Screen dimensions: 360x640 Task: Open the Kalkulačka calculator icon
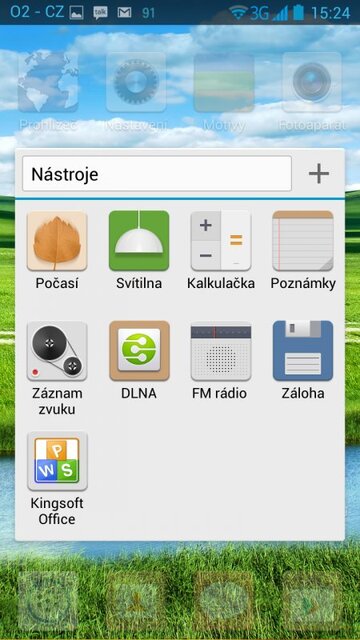point(221,241)
